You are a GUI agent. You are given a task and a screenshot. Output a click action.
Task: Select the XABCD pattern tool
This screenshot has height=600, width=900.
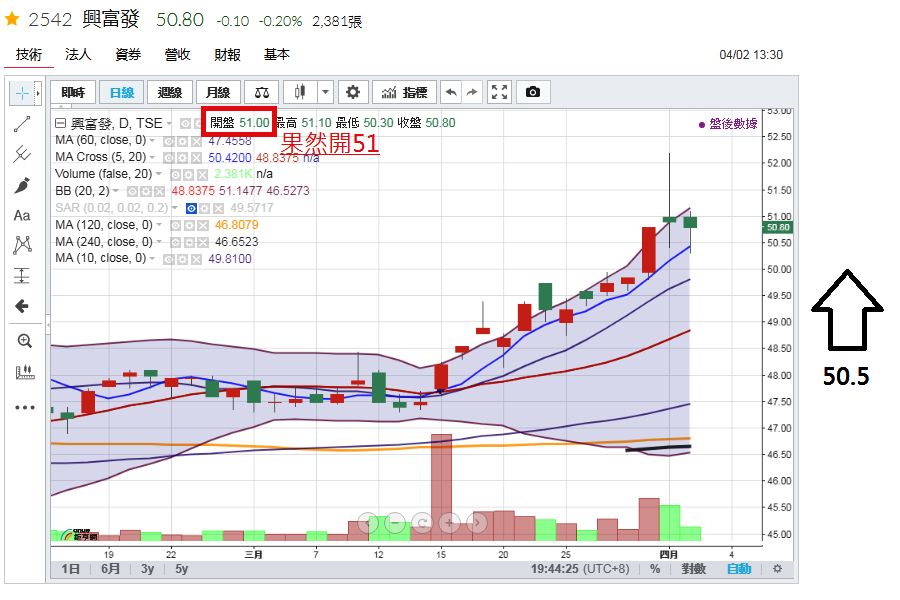22,245
